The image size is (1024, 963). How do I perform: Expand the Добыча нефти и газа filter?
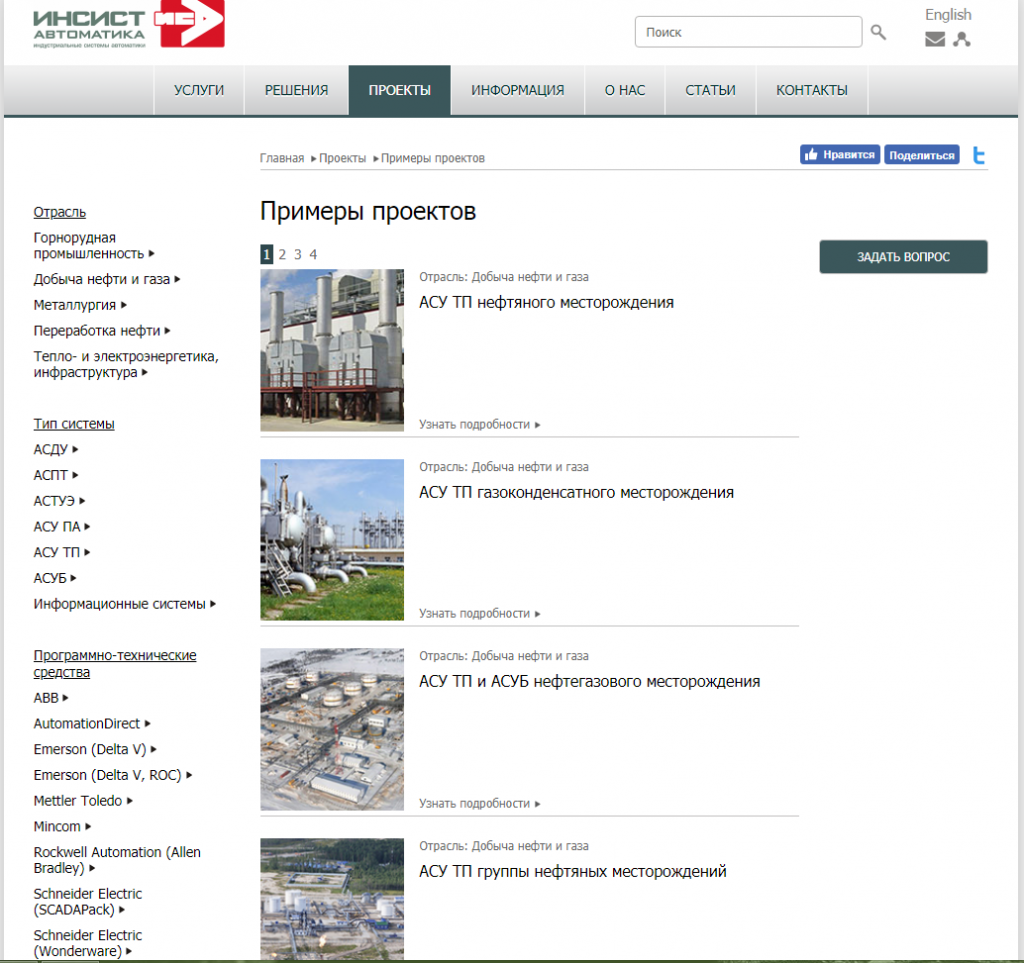(107, 280)
